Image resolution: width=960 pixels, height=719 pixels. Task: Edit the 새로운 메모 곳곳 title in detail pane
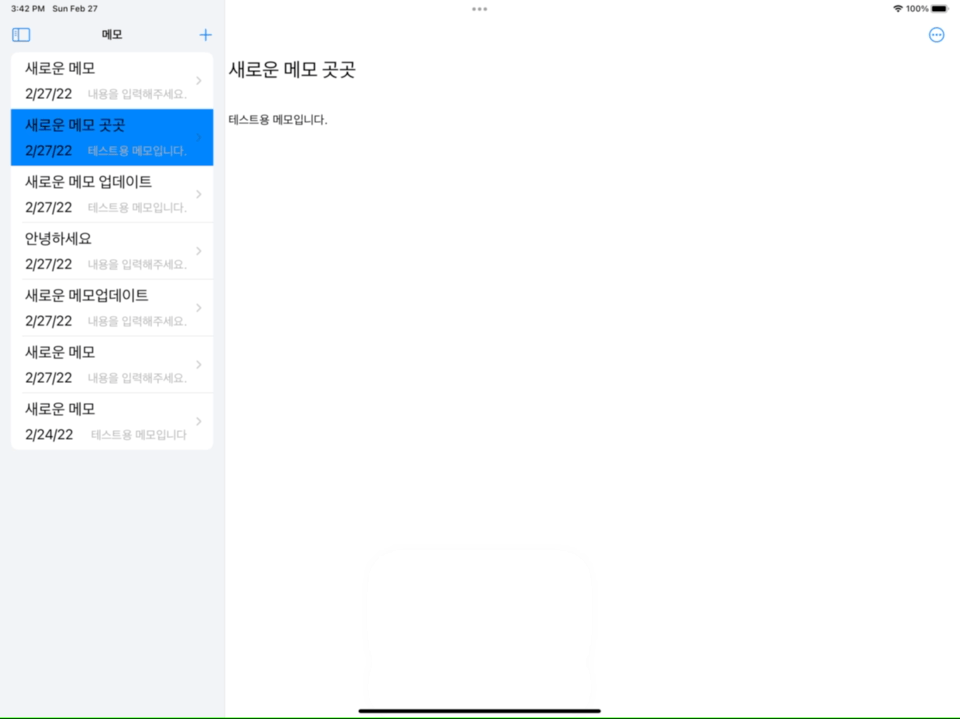click(292, 70)
